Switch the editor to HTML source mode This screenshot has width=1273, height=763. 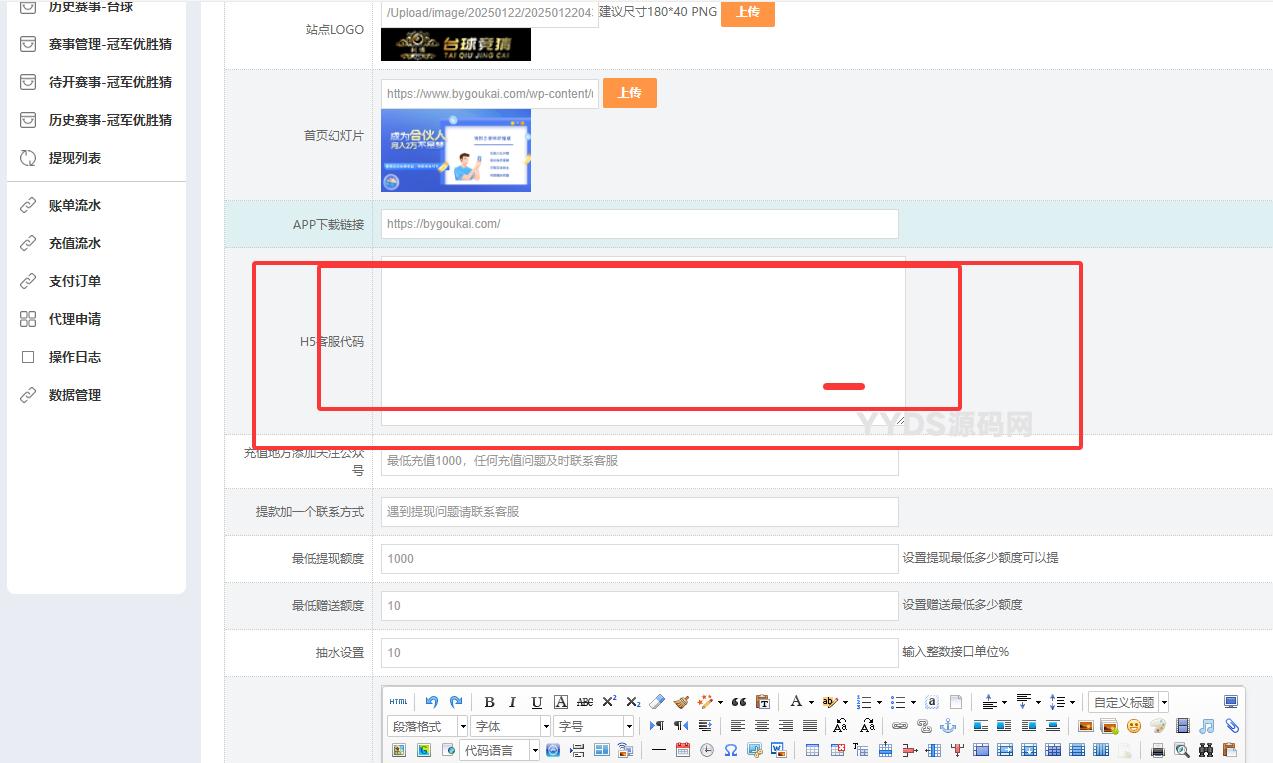pyautogui.click(x=396, y=701)
